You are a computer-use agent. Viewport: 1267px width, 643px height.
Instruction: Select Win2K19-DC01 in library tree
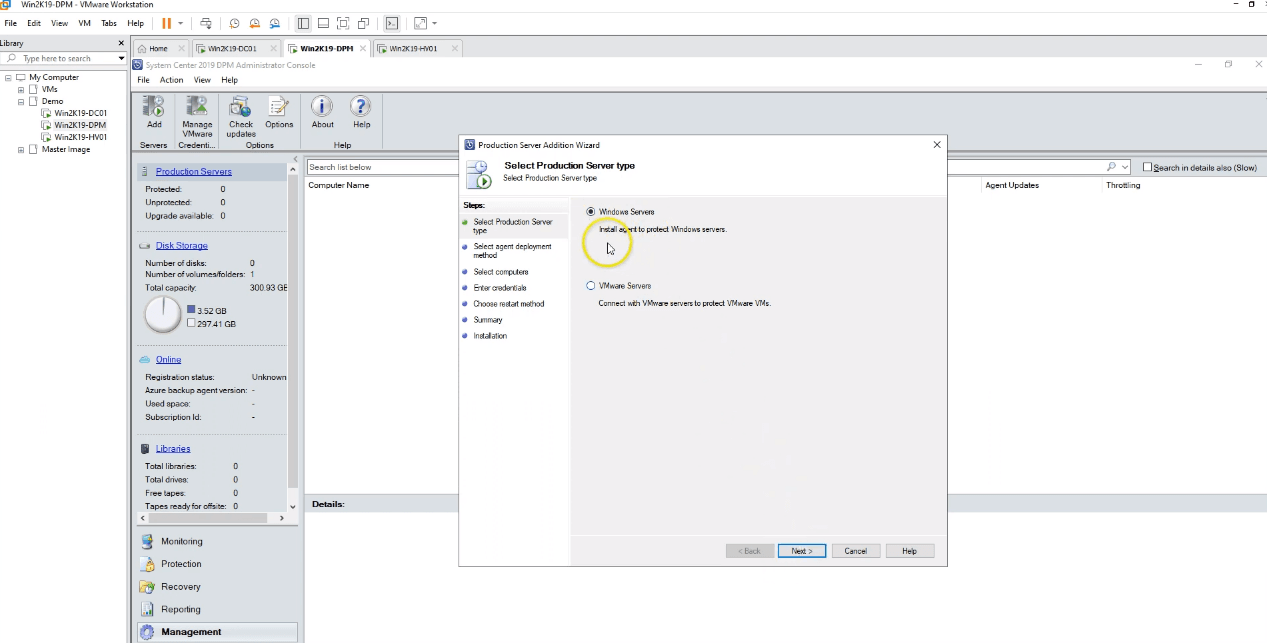(x=80, y=113)
